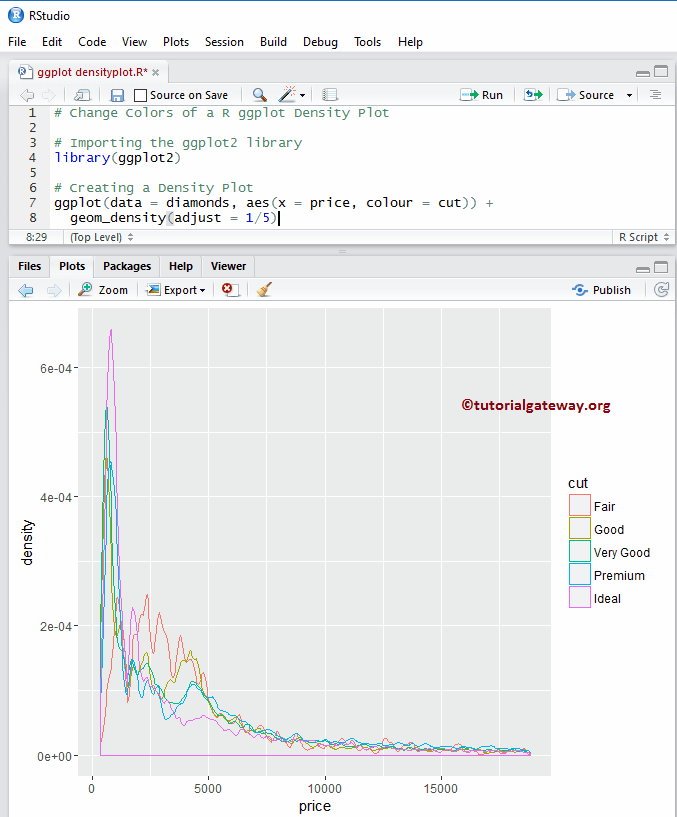This screenshot has width=677, height=817.
Task: Show document outline icon
Action: [655, 95]
